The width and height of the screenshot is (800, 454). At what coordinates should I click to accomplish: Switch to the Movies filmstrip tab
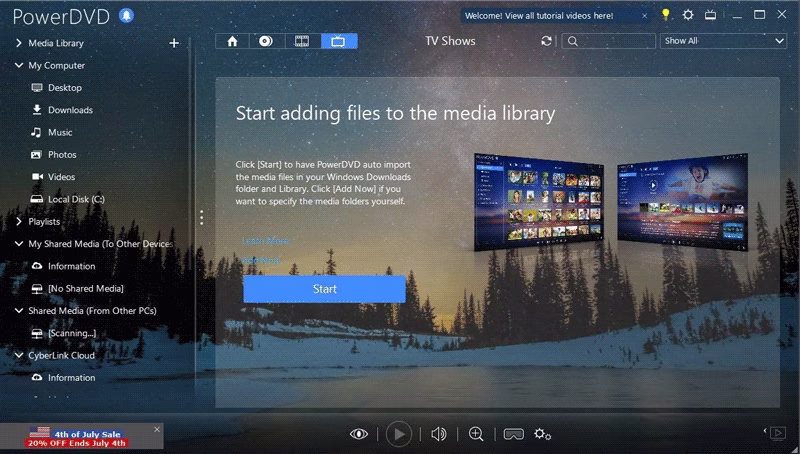pos(302,41)
